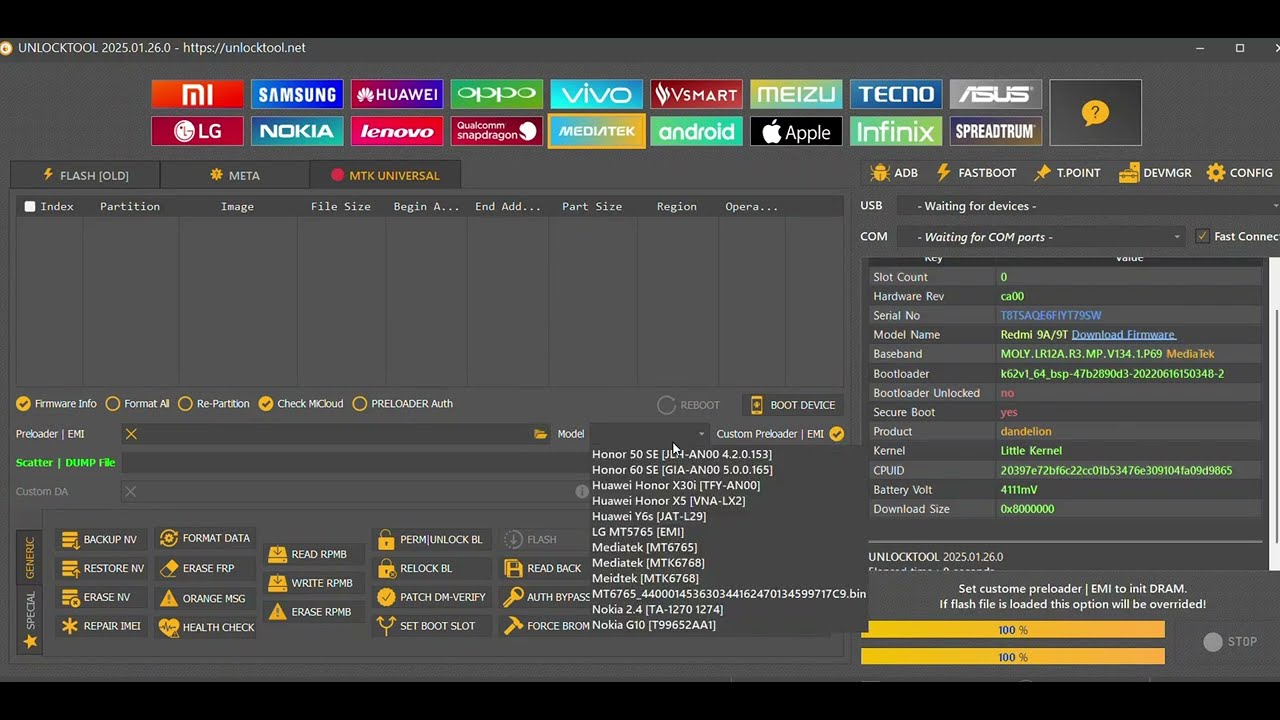Choose the Tecno brand tile
This screenshot has width=1280, height=720.
tap(897, 94)
